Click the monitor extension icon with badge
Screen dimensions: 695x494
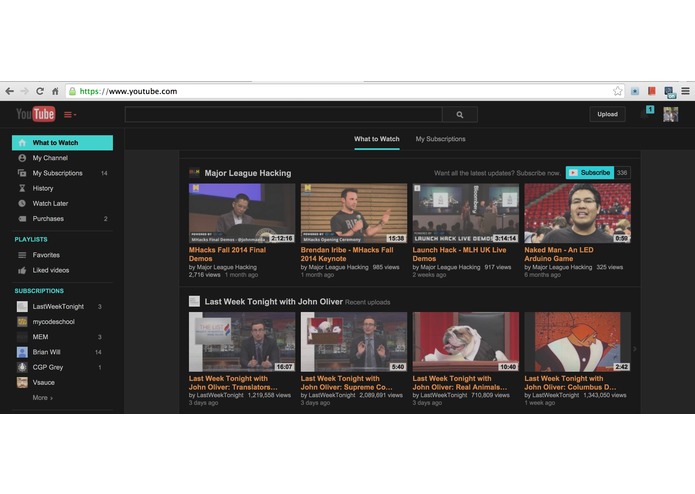669,92
